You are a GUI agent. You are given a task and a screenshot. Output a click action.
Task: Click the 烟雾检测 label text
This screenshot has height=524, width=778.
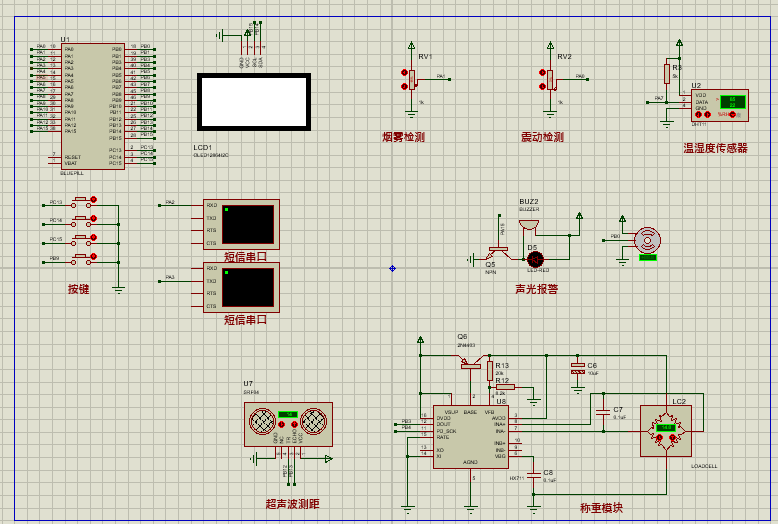(x=403, y=137)
